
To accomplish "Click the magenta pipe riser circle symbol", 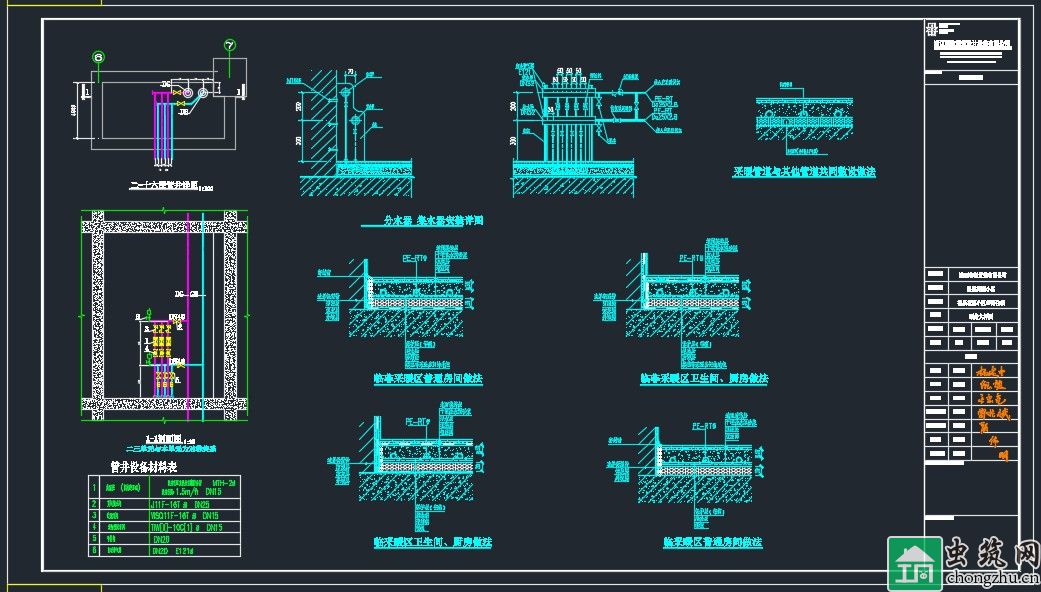I will pyautogui.click(x=202, y=94).
